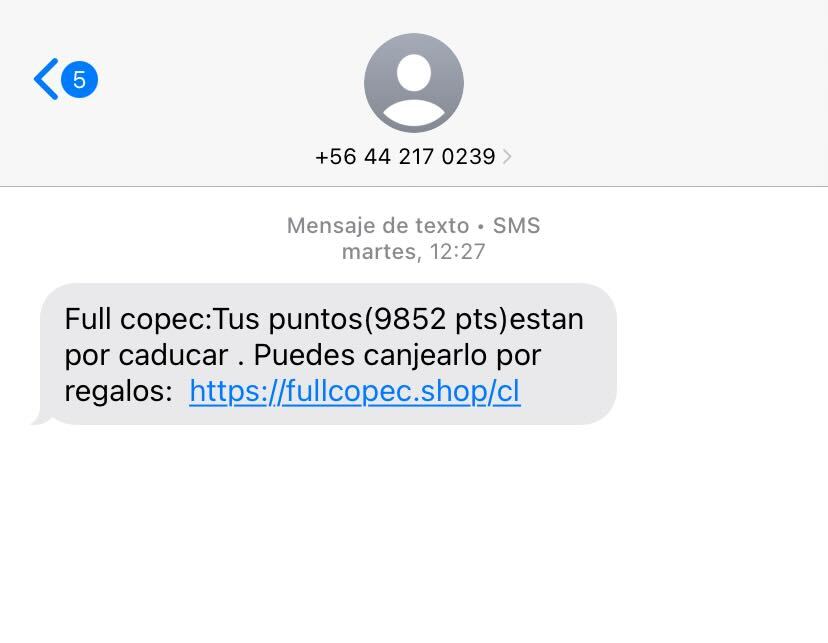Tap the word 'estan' in the bubble
828x643 pixels.
[x=547, y=319]
